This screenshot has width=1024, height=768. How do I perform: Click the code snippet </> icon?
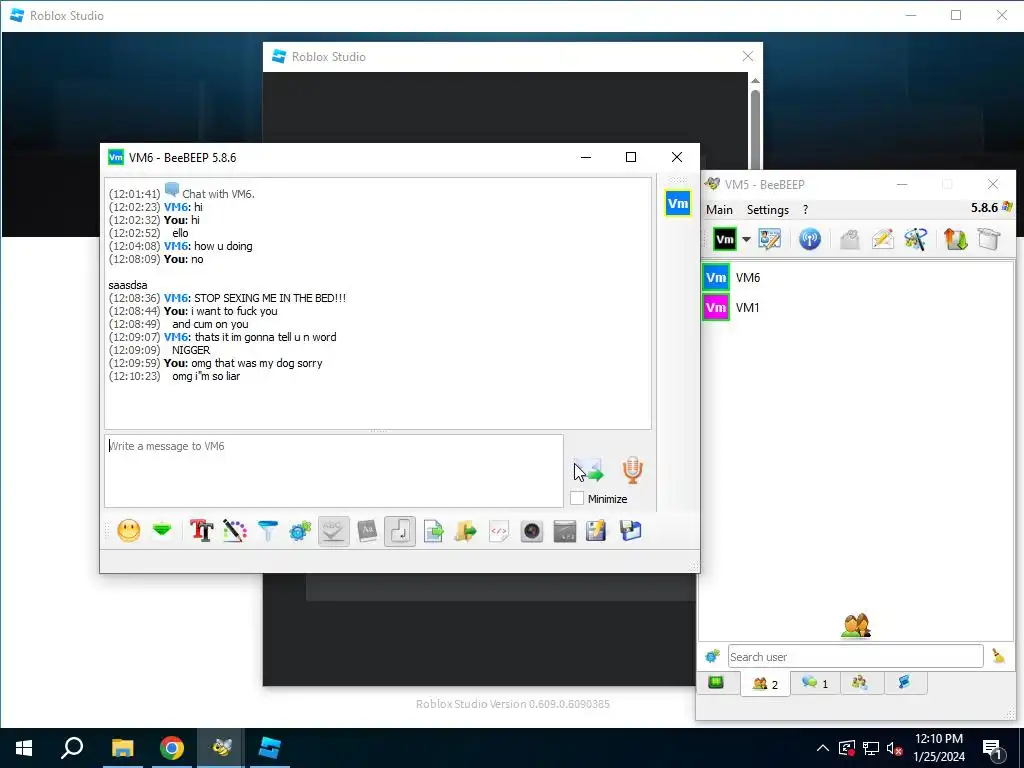click(x=499, y=530)
